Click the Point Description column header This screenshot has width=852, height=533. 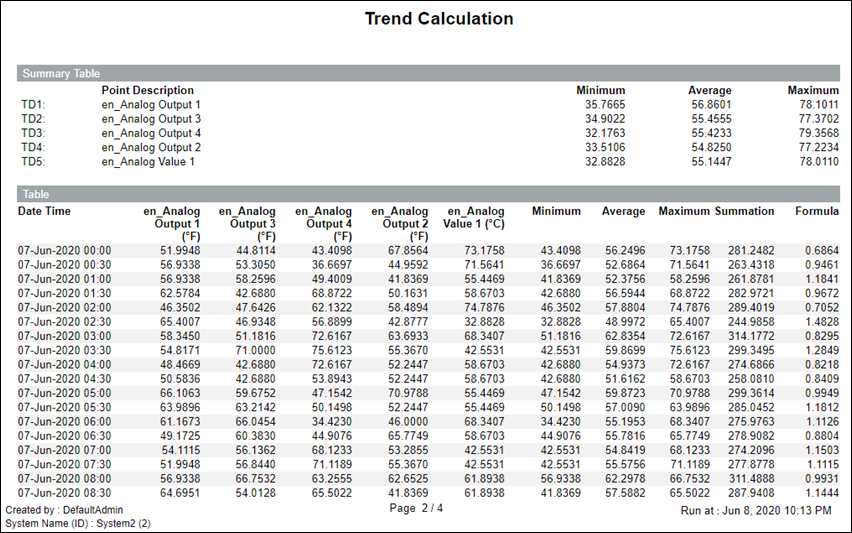click(x=148, y=90)
